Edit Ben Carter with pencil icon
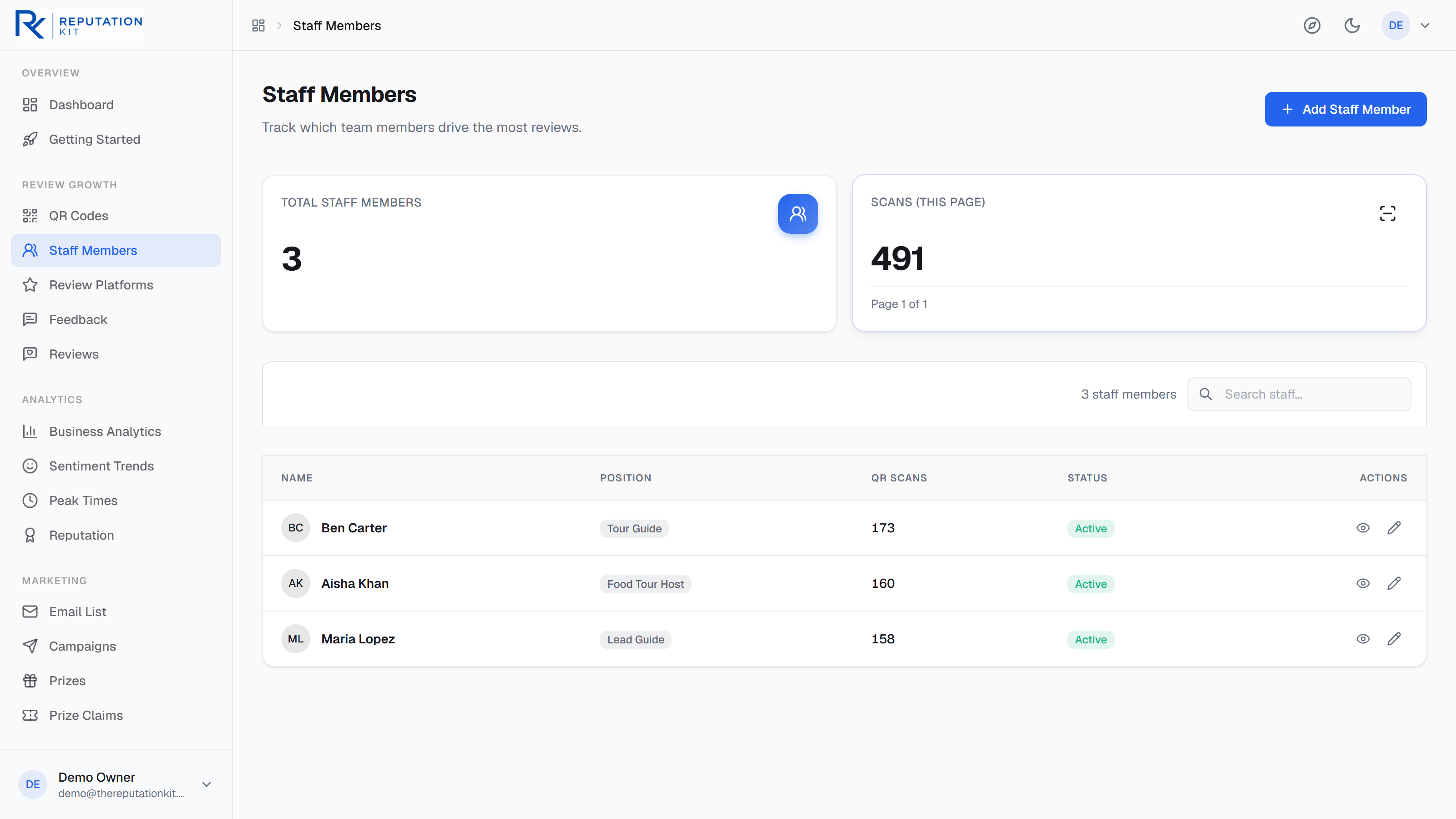Viewport: 1456px width, 819px height. (1395, 528)
